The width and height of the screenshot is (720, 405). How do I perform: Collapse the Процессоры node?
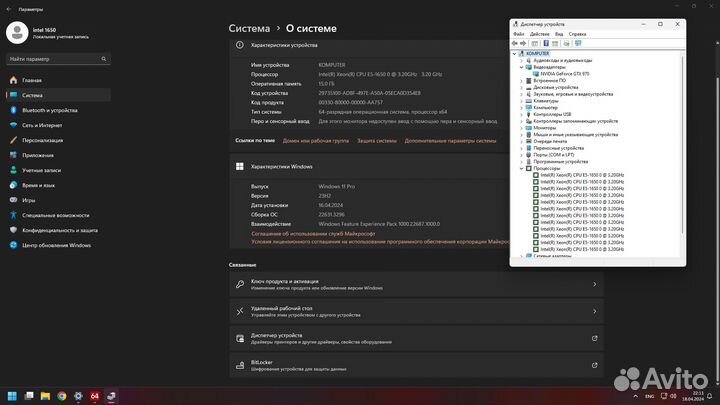tap(521, 169)
